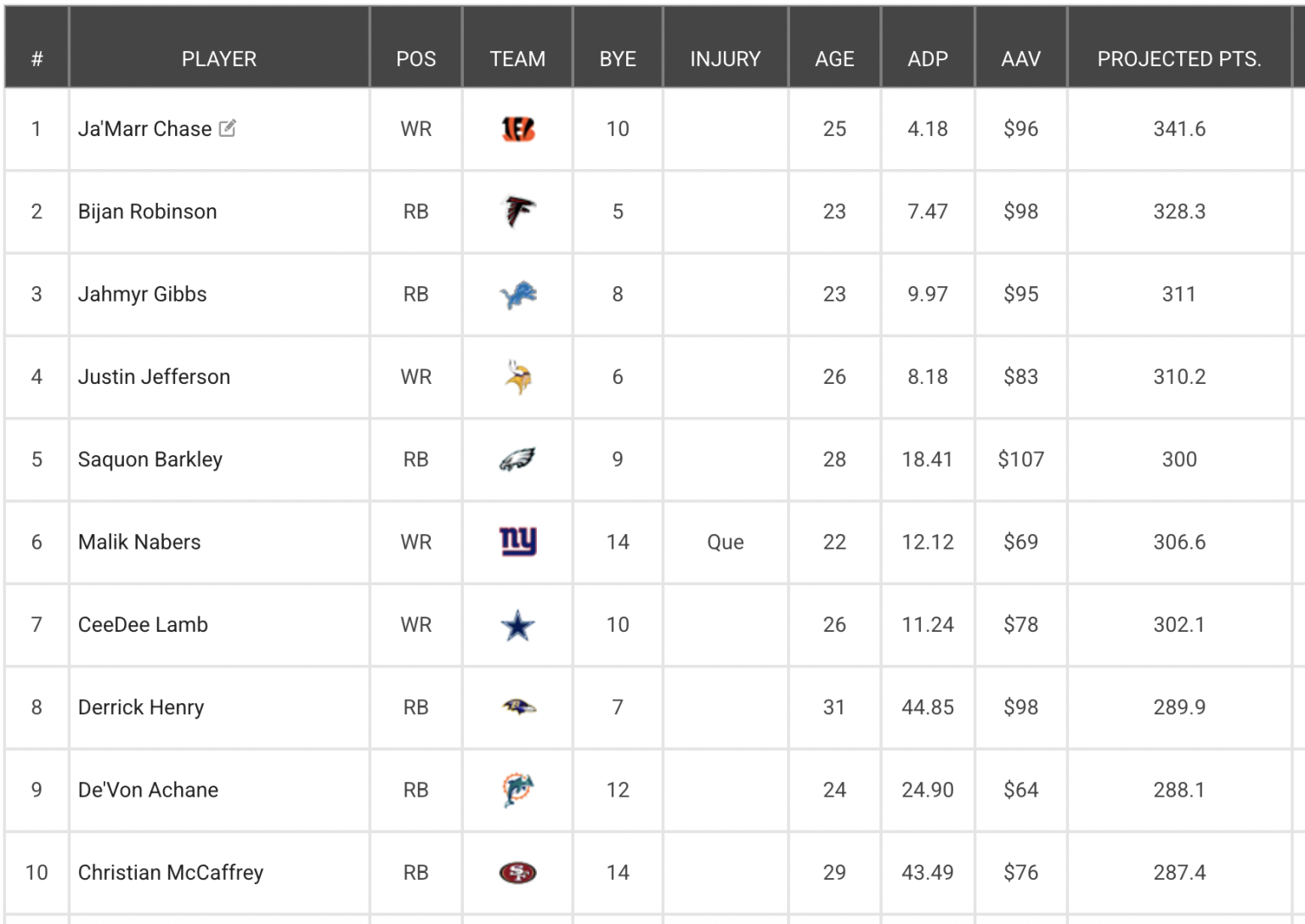
Task: Click the Philadelphia Eagles team logo
Action: (517, 459)
